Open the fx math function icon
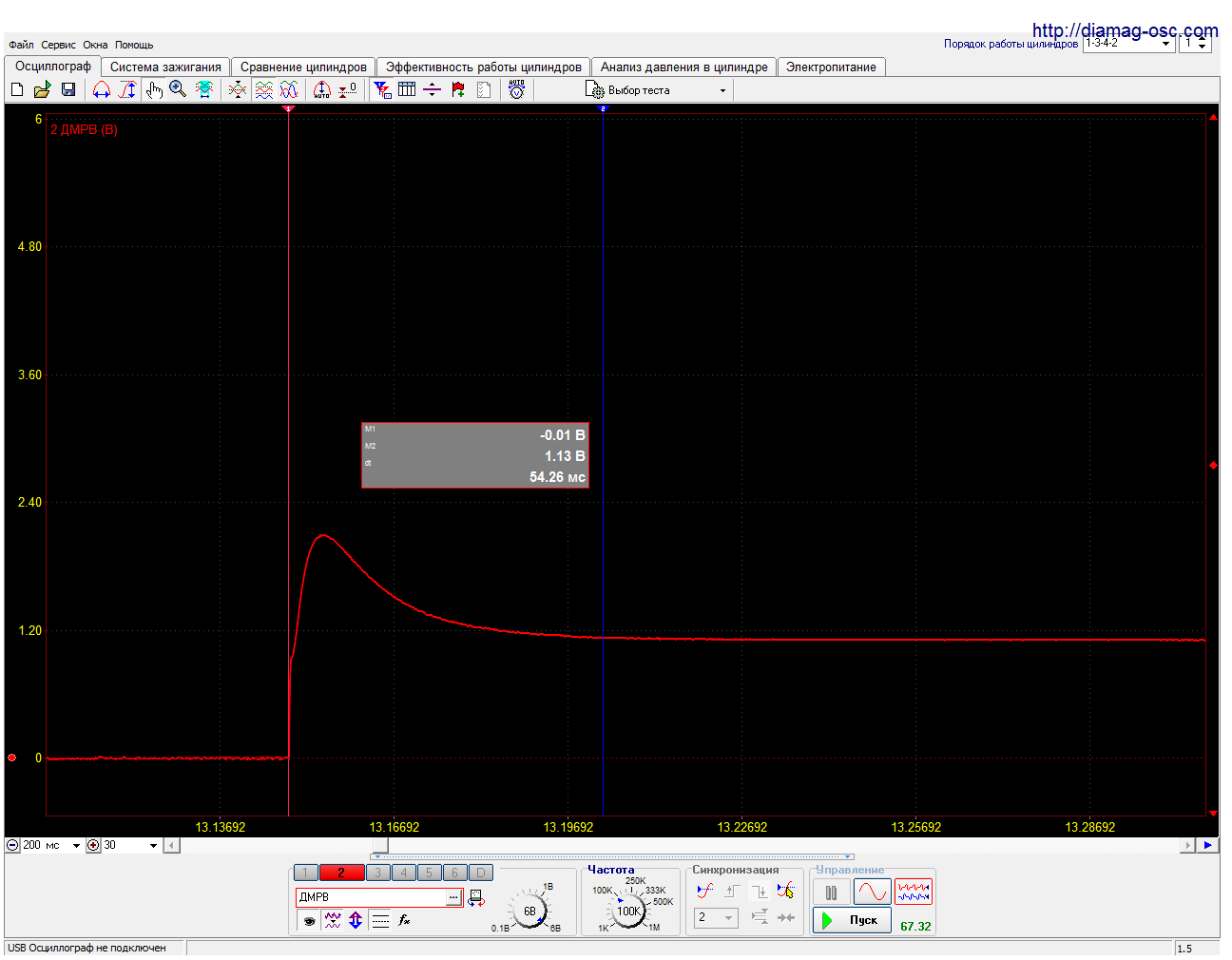Viewport: 1232px width, 960px height. (404, 920)
